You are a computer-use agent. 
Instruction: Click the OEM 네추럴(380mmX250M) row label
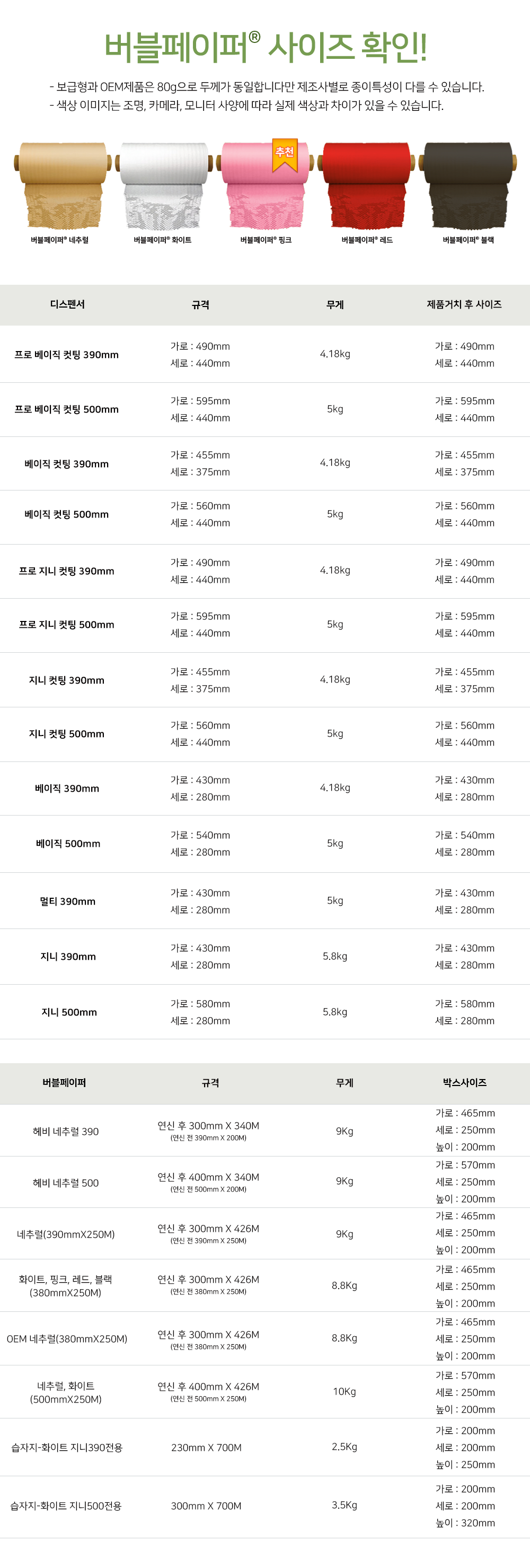[67, 1339]
